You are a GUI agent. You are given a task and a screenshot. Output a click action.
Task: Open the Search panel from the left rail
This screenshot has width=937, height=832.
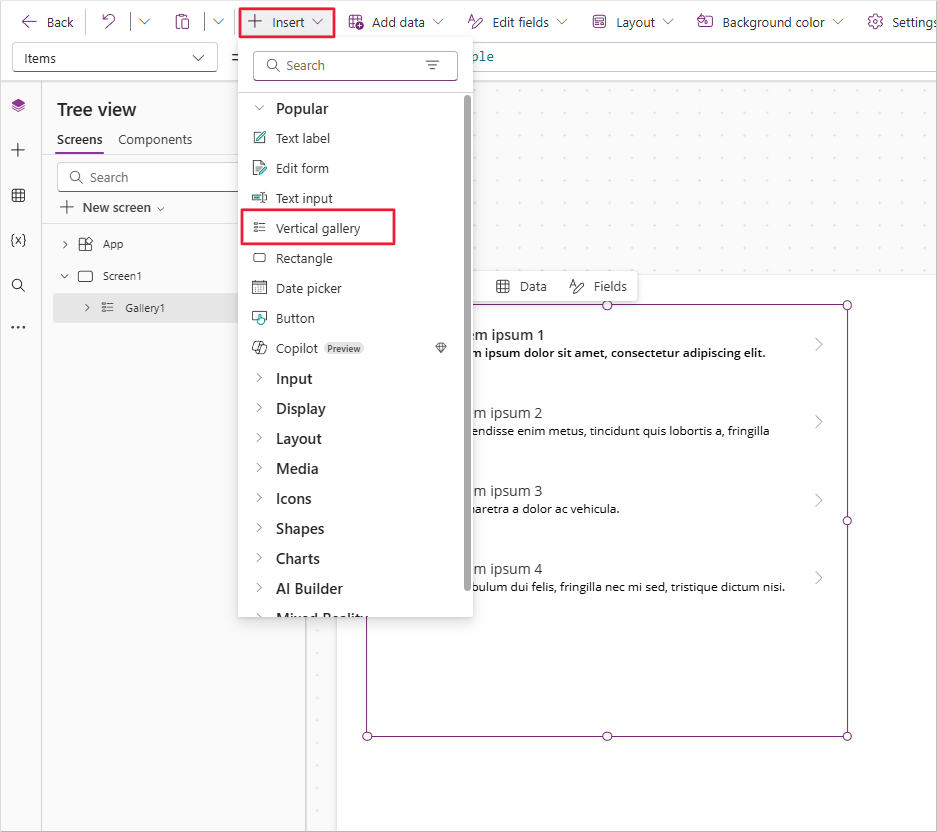click(17, 284)
